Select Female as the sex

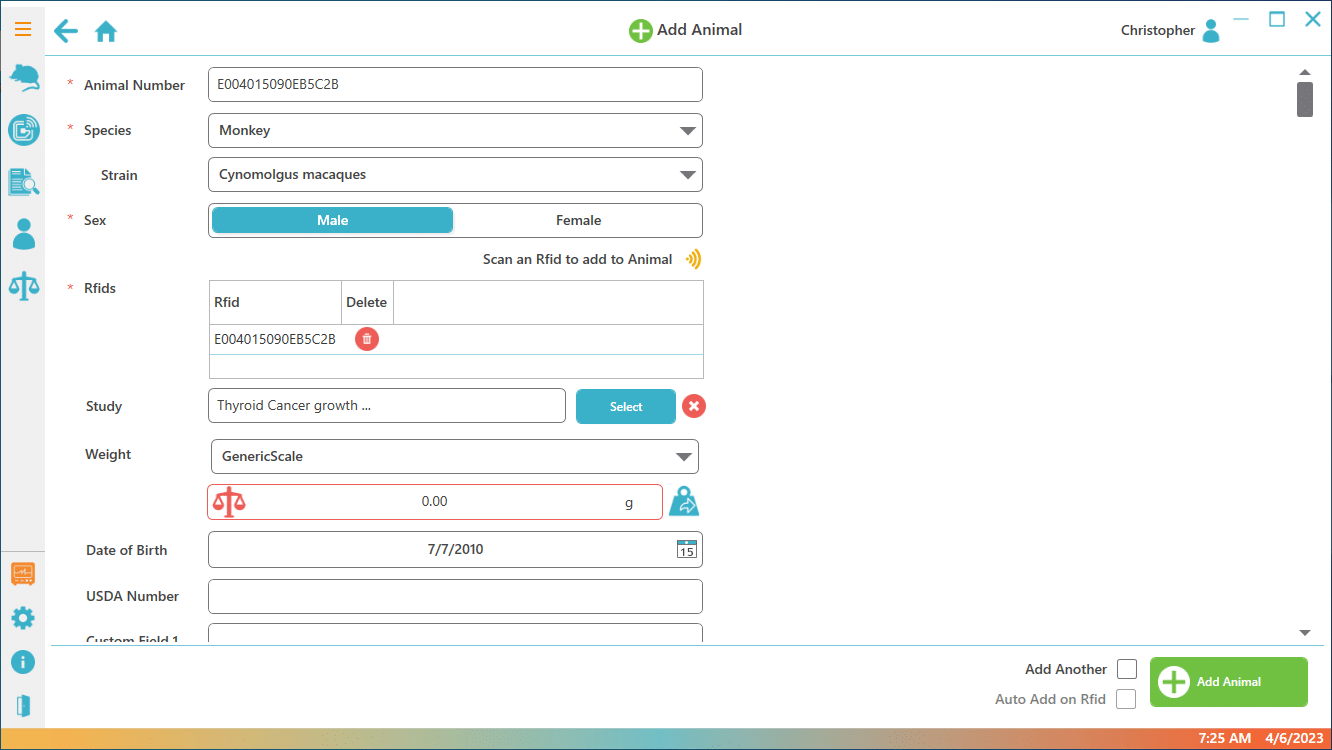pos(578,220)
